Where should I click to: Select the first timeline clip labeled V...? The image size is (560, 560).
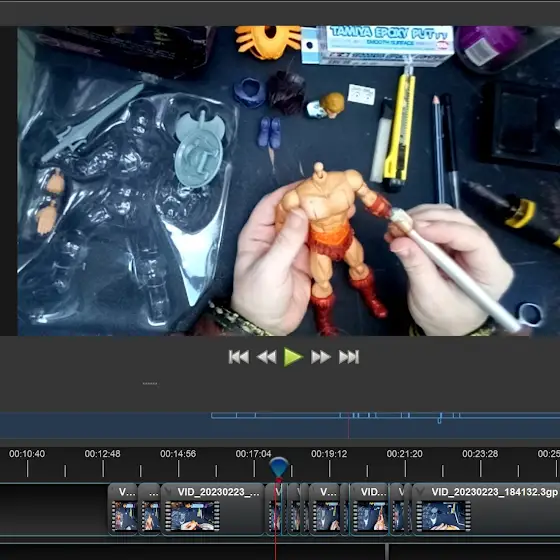(x=123, y=509)
